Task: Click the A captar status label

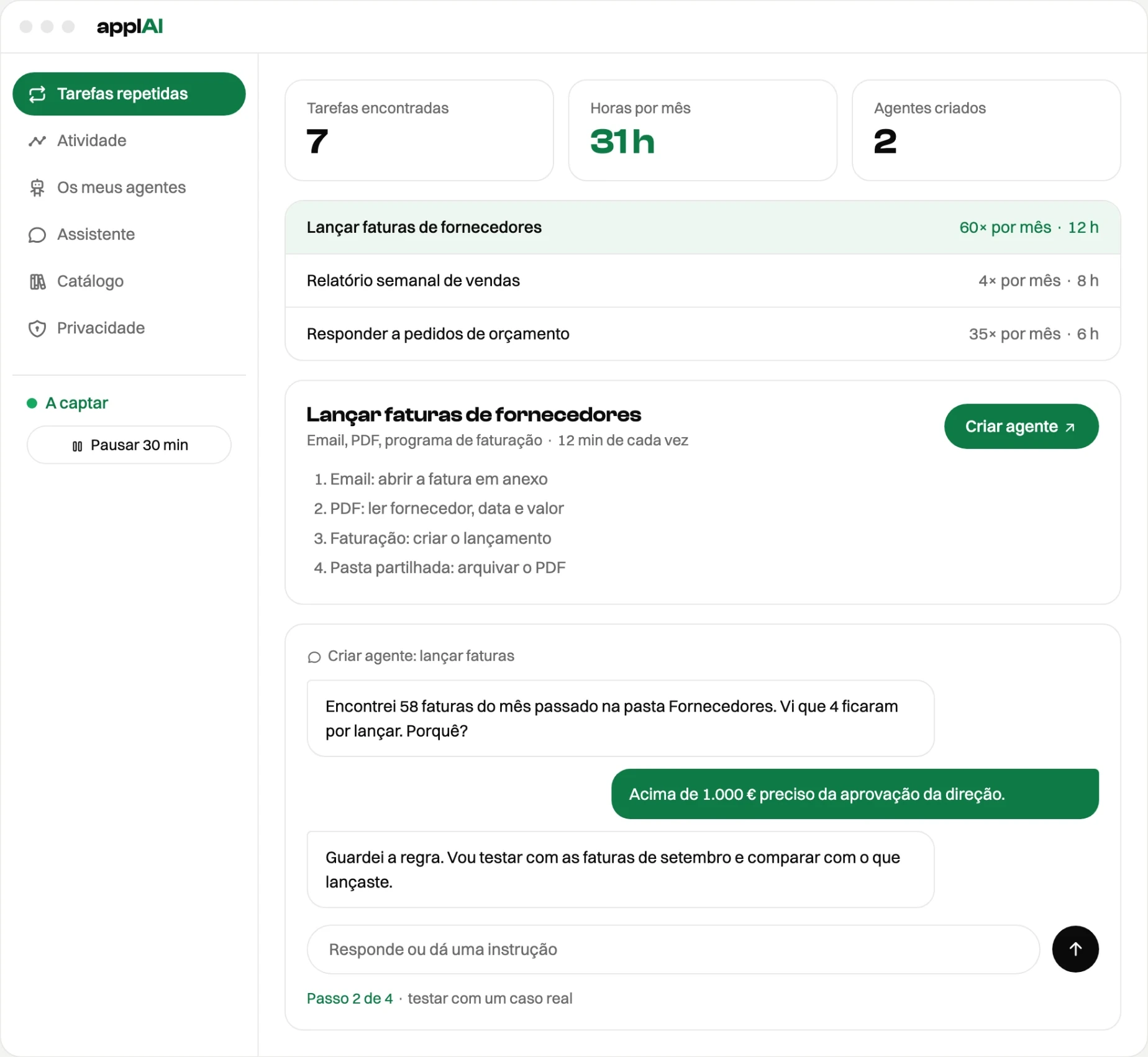Action: [76, 403]
